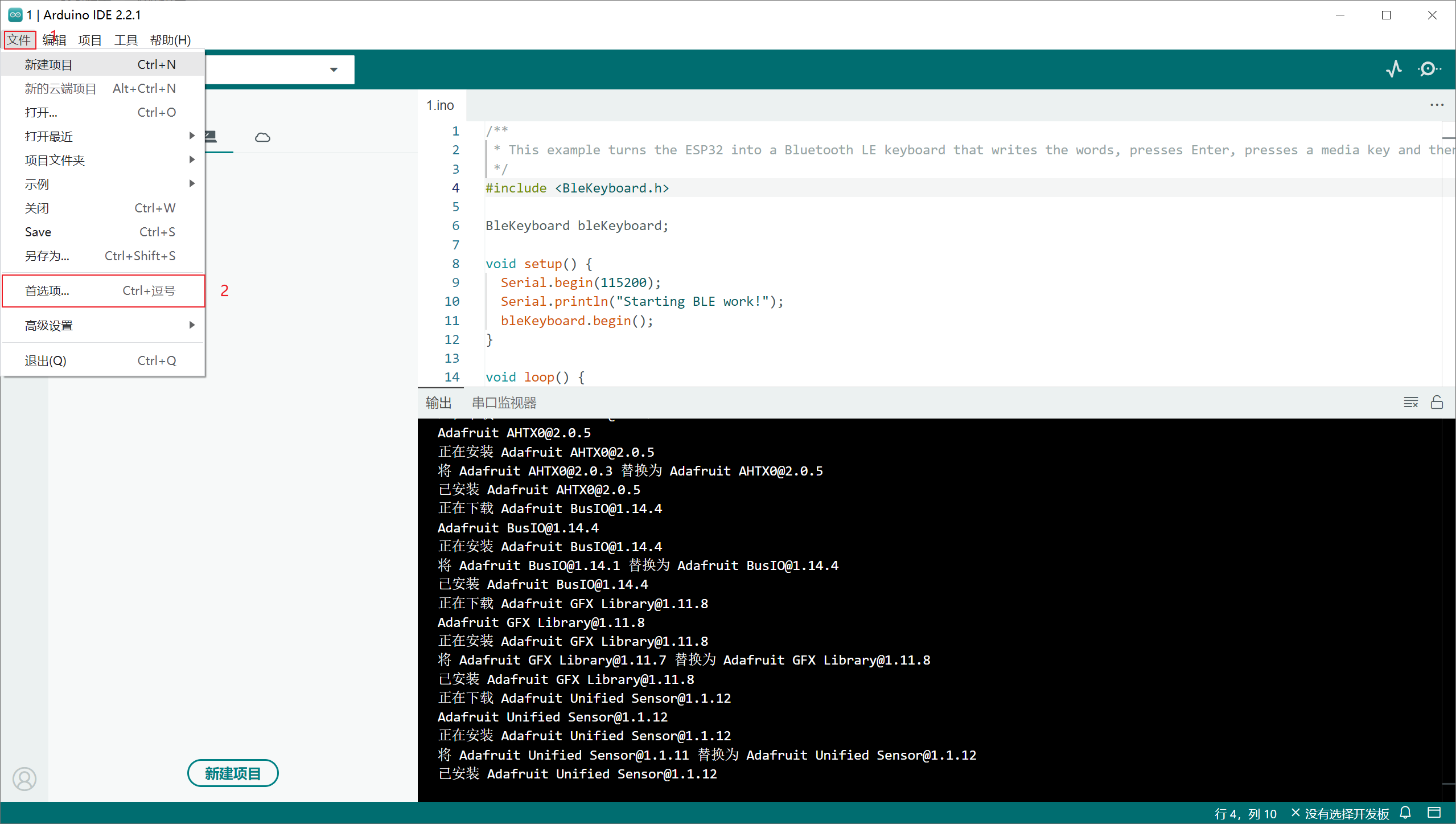Choose 新的云端项目 menu entry

coord(103,88)
